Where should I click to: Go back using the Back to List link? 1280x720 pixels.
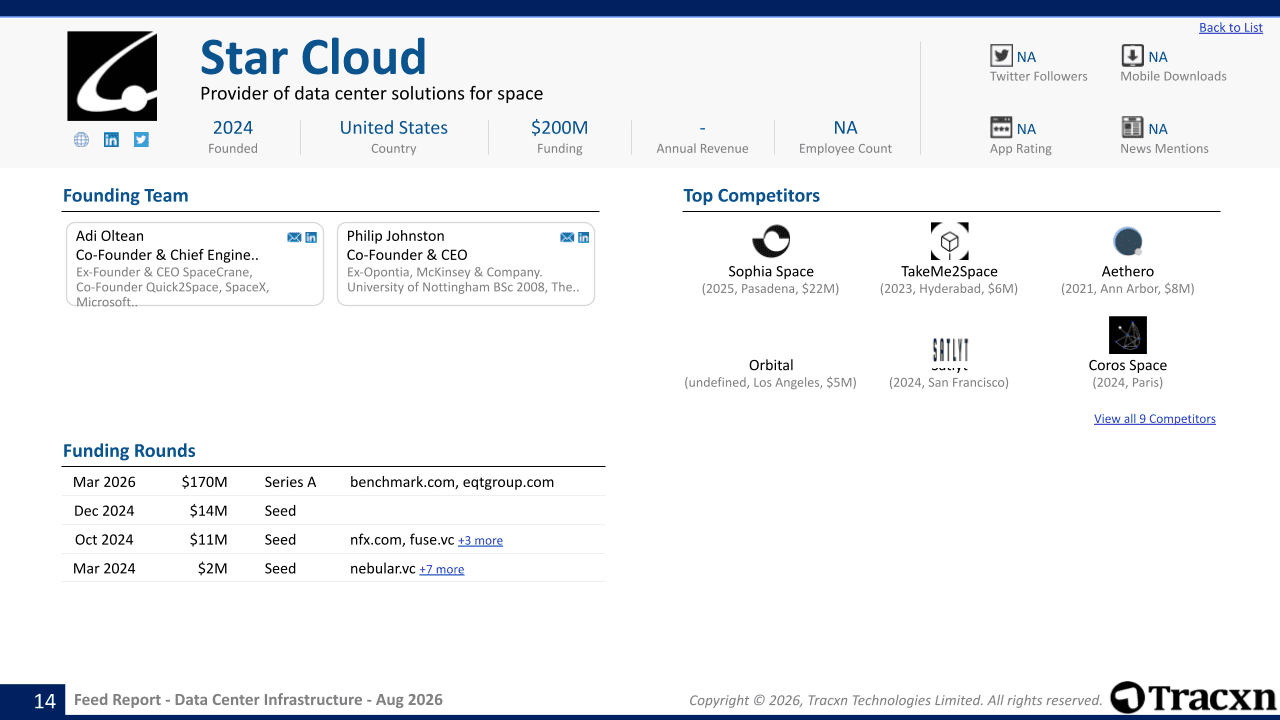coord(1231,28)
